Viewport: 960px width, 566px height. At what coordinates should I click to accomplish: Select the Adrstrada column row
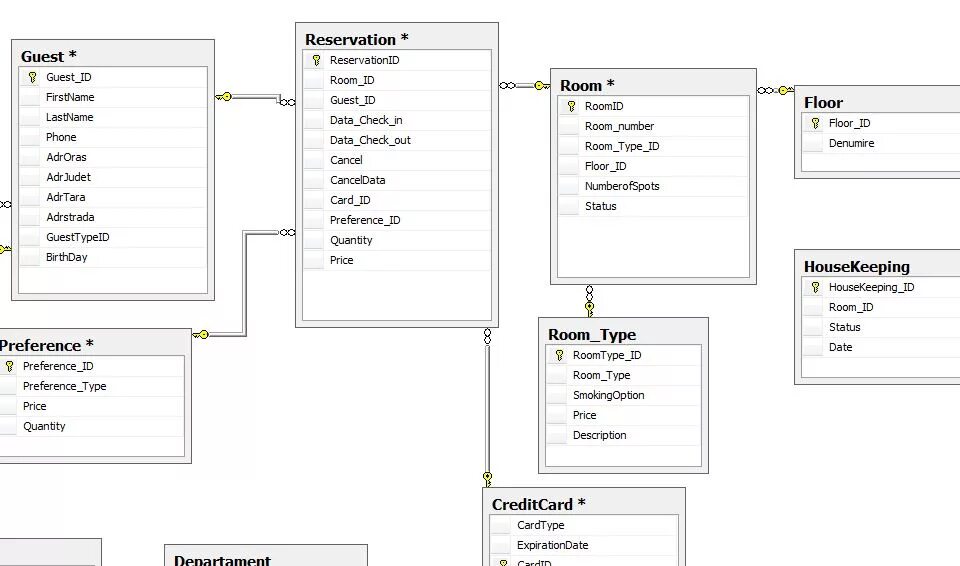[113, 217]
